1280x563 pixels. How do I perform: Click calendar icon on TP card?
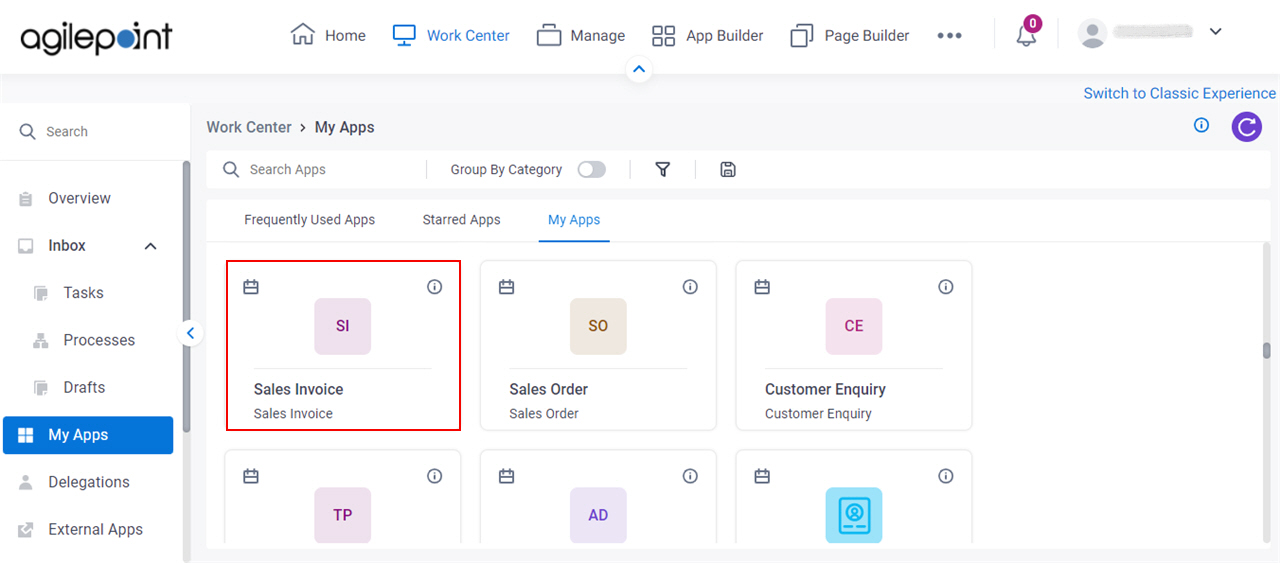251,476
